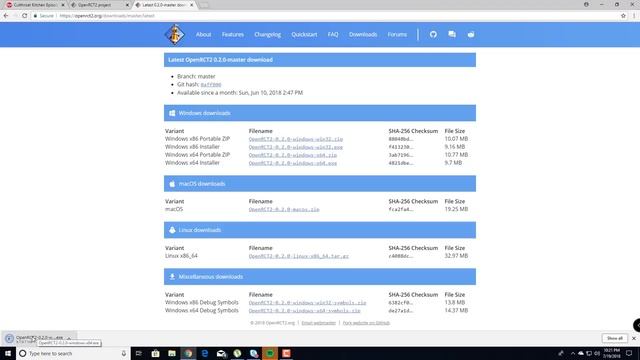
Task: Click the Email webmaster link
Action: [x=318, y=323]
